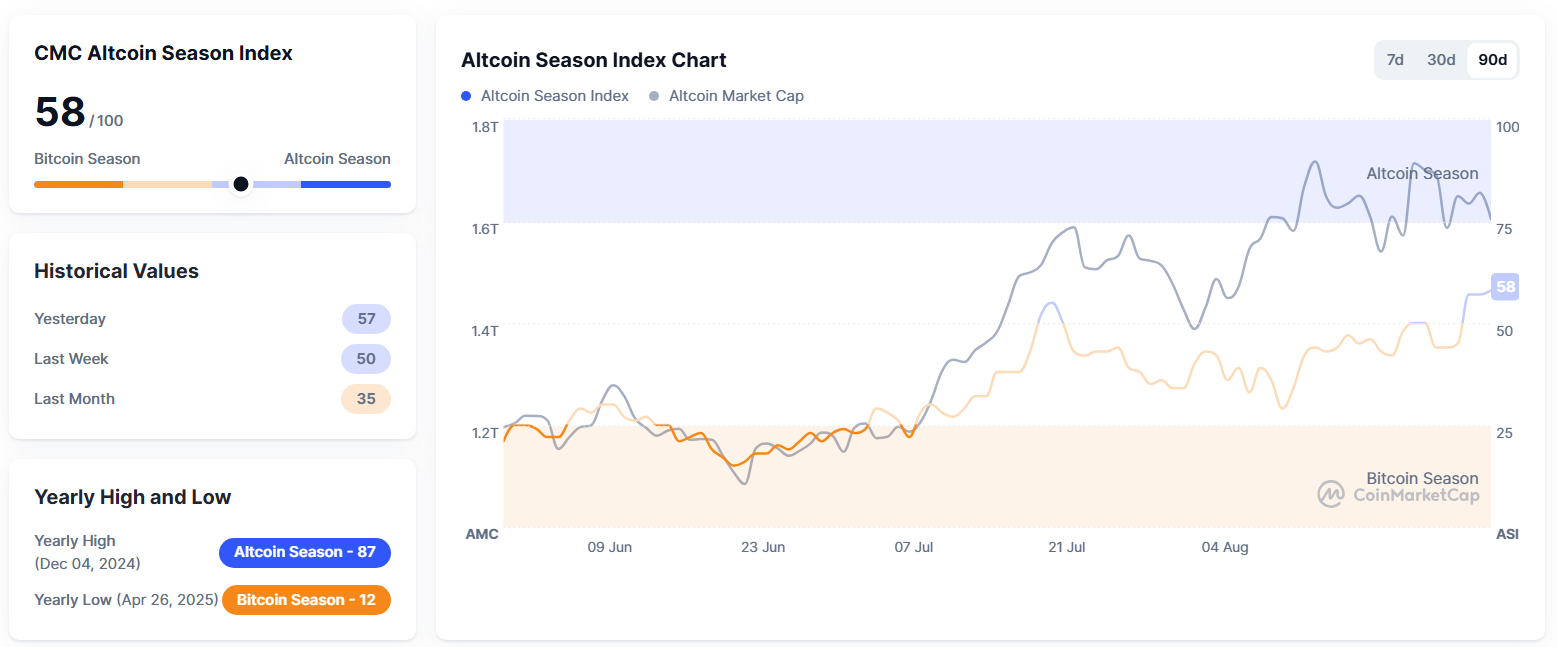
Task: Toggle the Altcoin Market Cap legend dot
Action: coord(654,96)
